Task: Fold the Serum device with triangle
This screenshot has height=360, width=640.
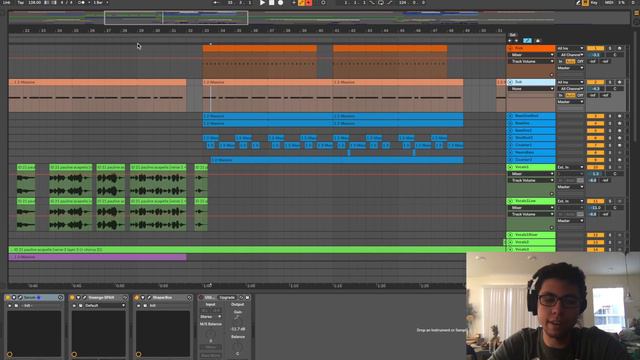Action: pyautogui.click(x=14, y=298)
